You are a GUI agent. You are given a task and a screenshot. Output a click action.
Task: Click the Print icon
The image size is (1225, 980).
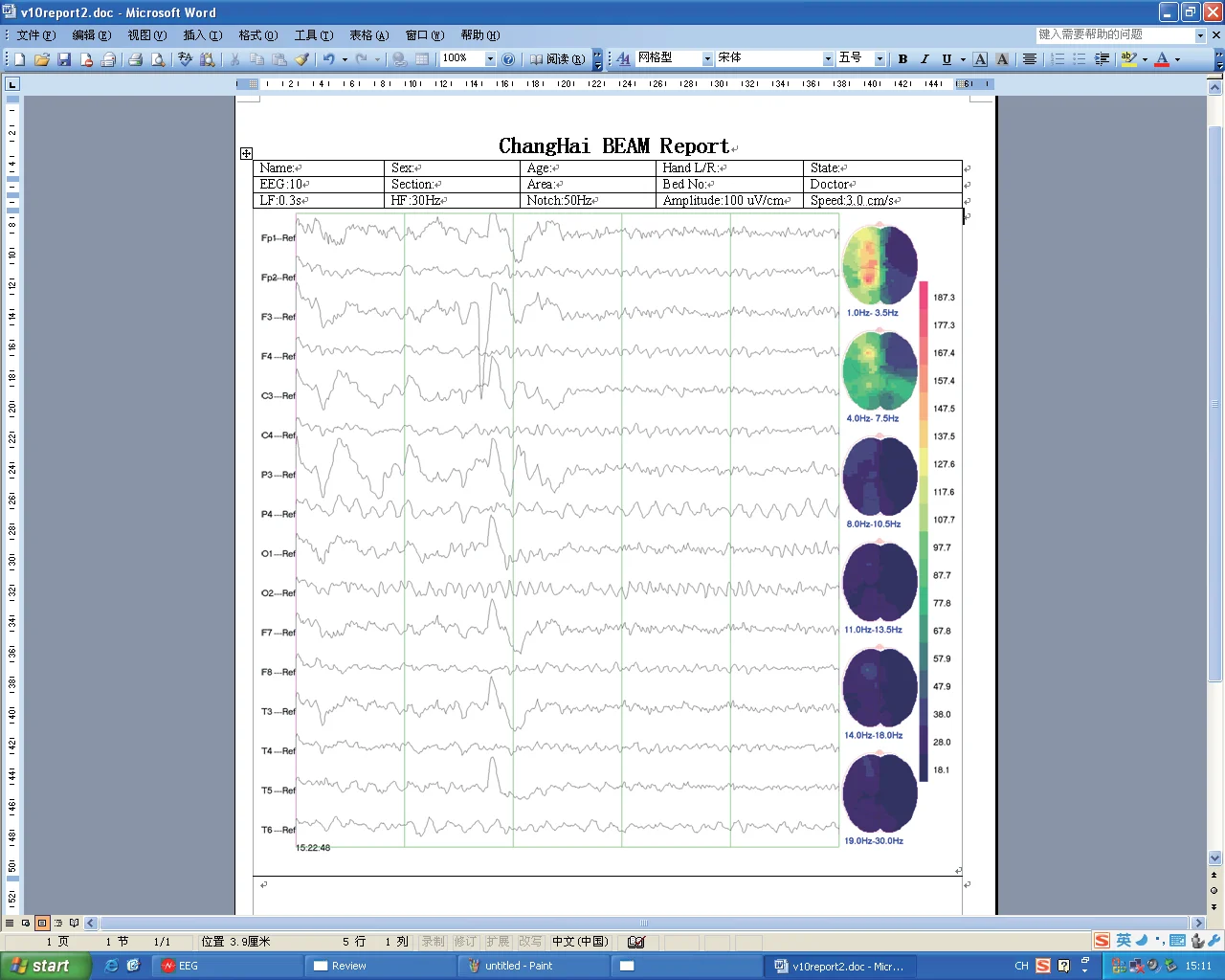point(136,59)
